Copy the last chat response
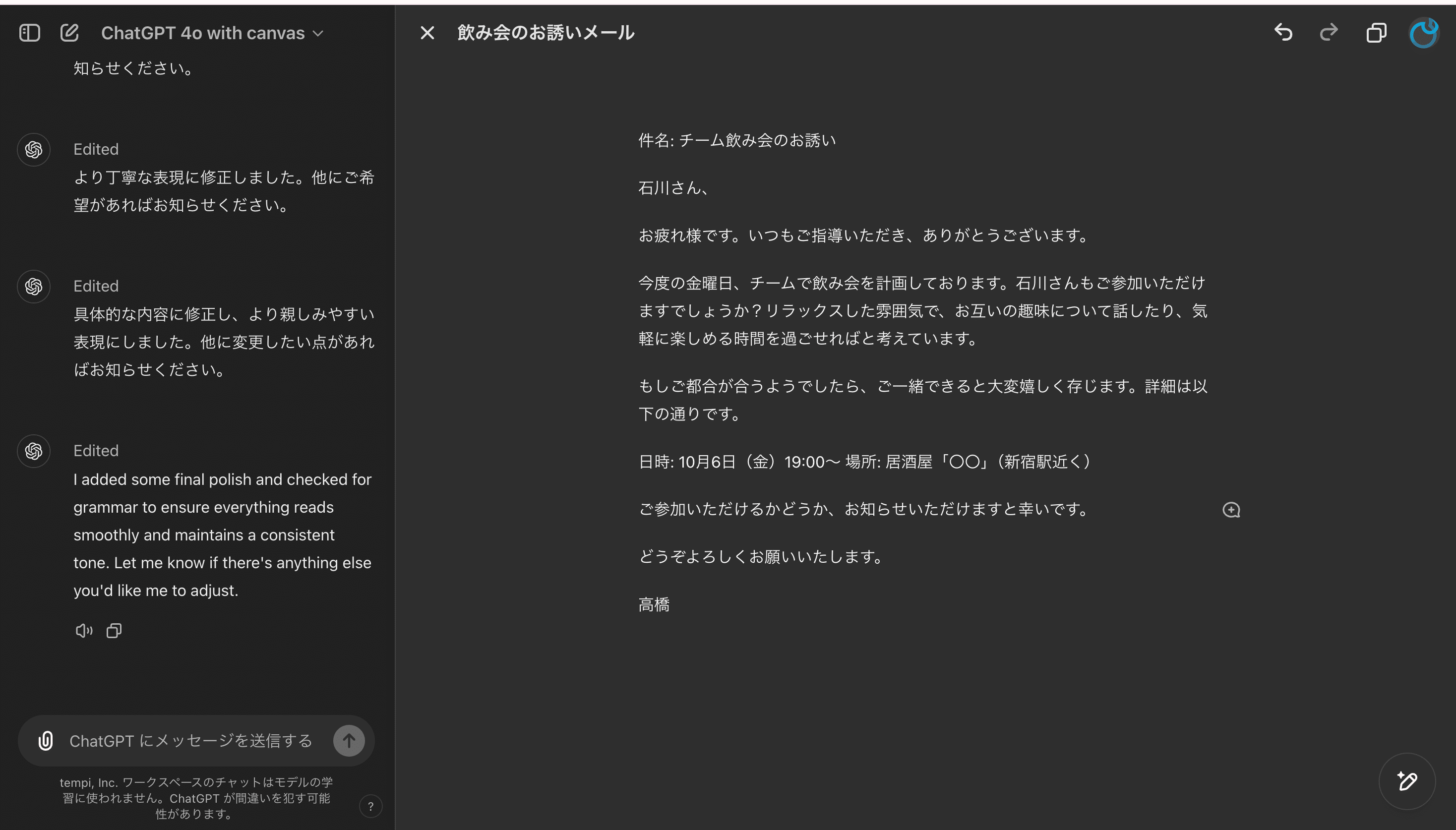 [x=114, y=631]
